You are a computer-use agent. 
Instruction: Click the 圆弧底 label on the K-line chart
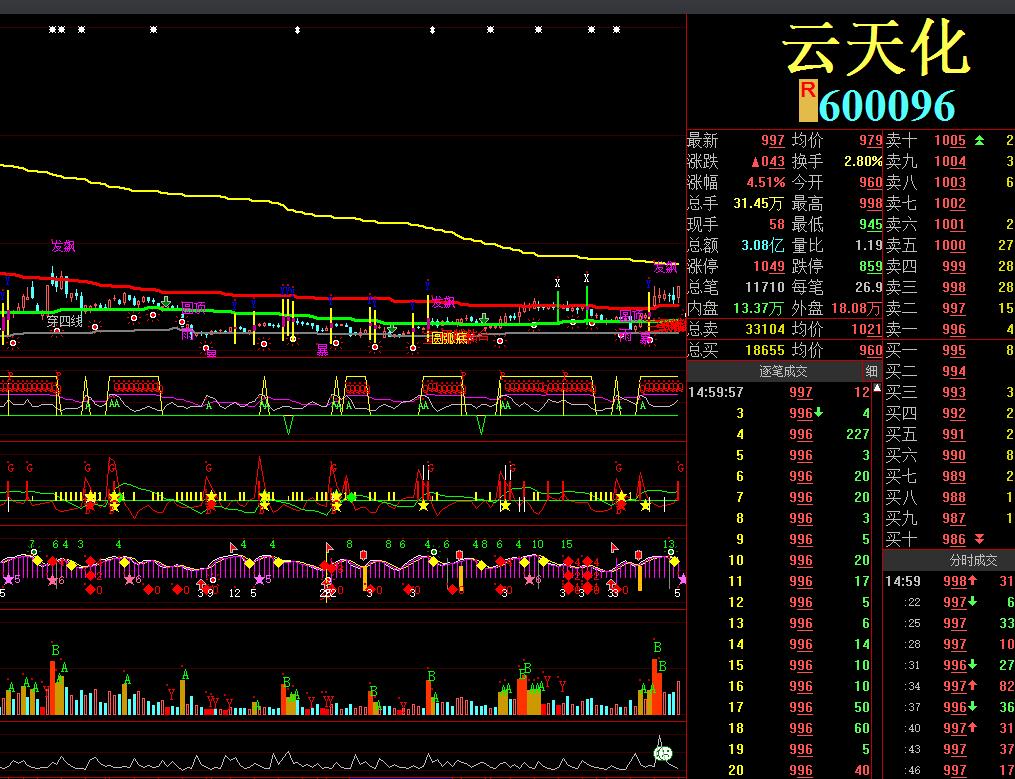coord(448,337)
